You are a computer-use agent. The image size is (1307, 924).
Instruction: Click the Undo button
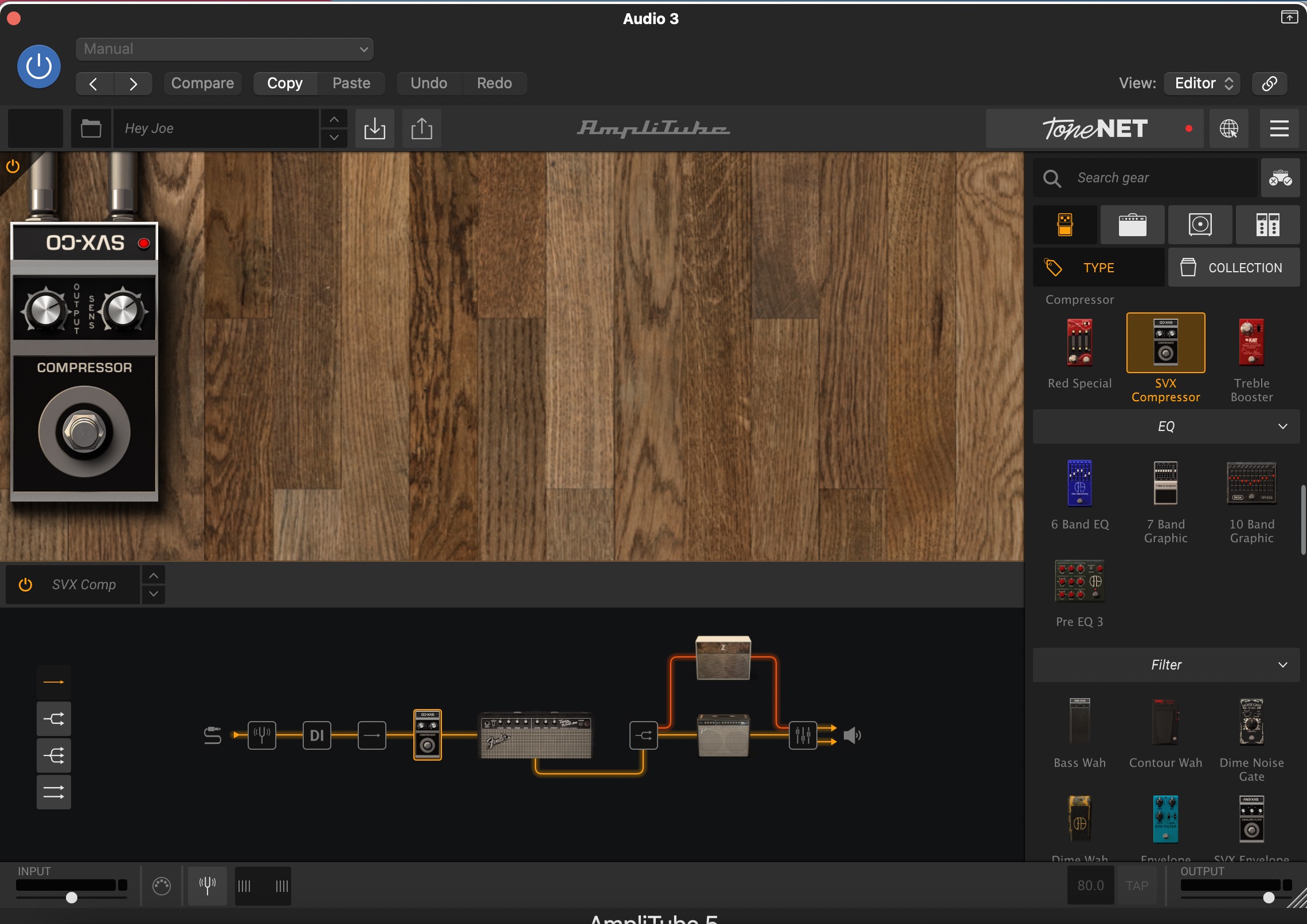[x=429, y=84]
